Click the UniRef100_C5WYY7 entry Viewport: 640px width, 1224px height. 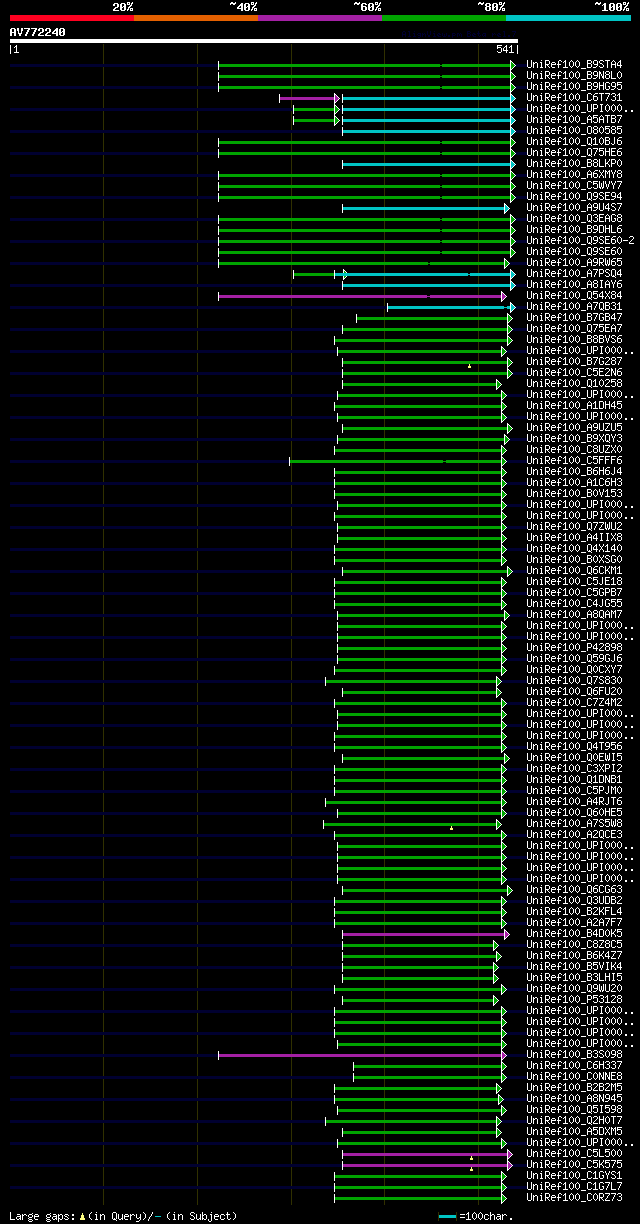click(x=574, y=186)
